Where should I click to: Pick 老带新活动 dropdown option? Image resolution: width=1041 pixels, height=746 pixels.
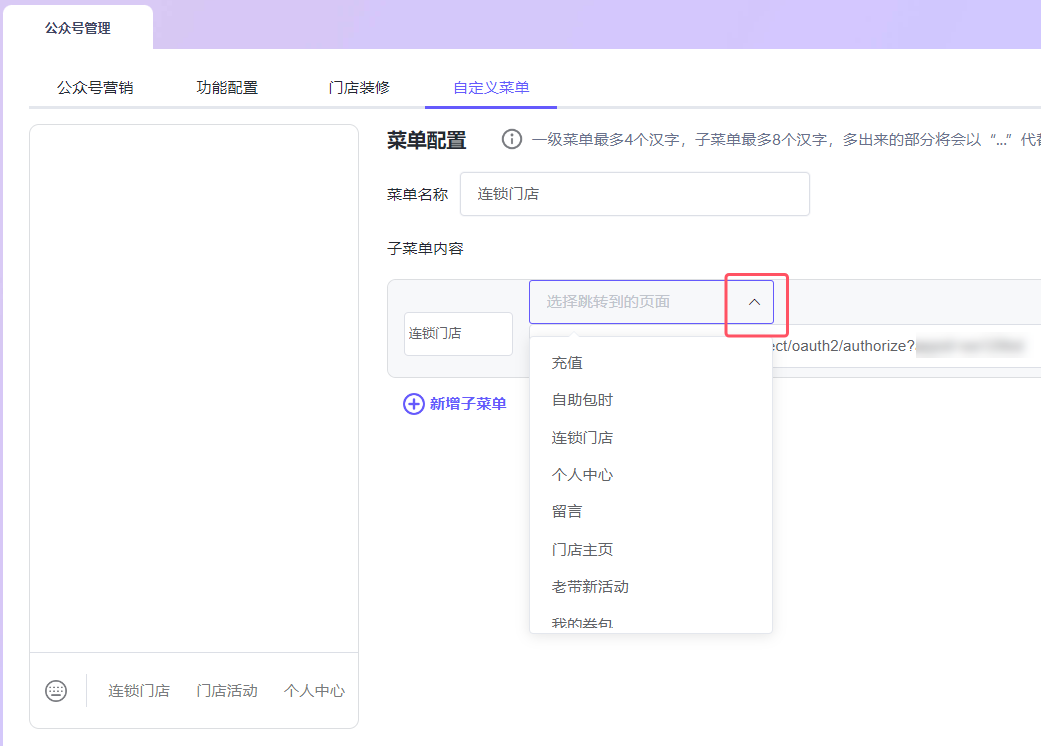(x=590, y=587)
